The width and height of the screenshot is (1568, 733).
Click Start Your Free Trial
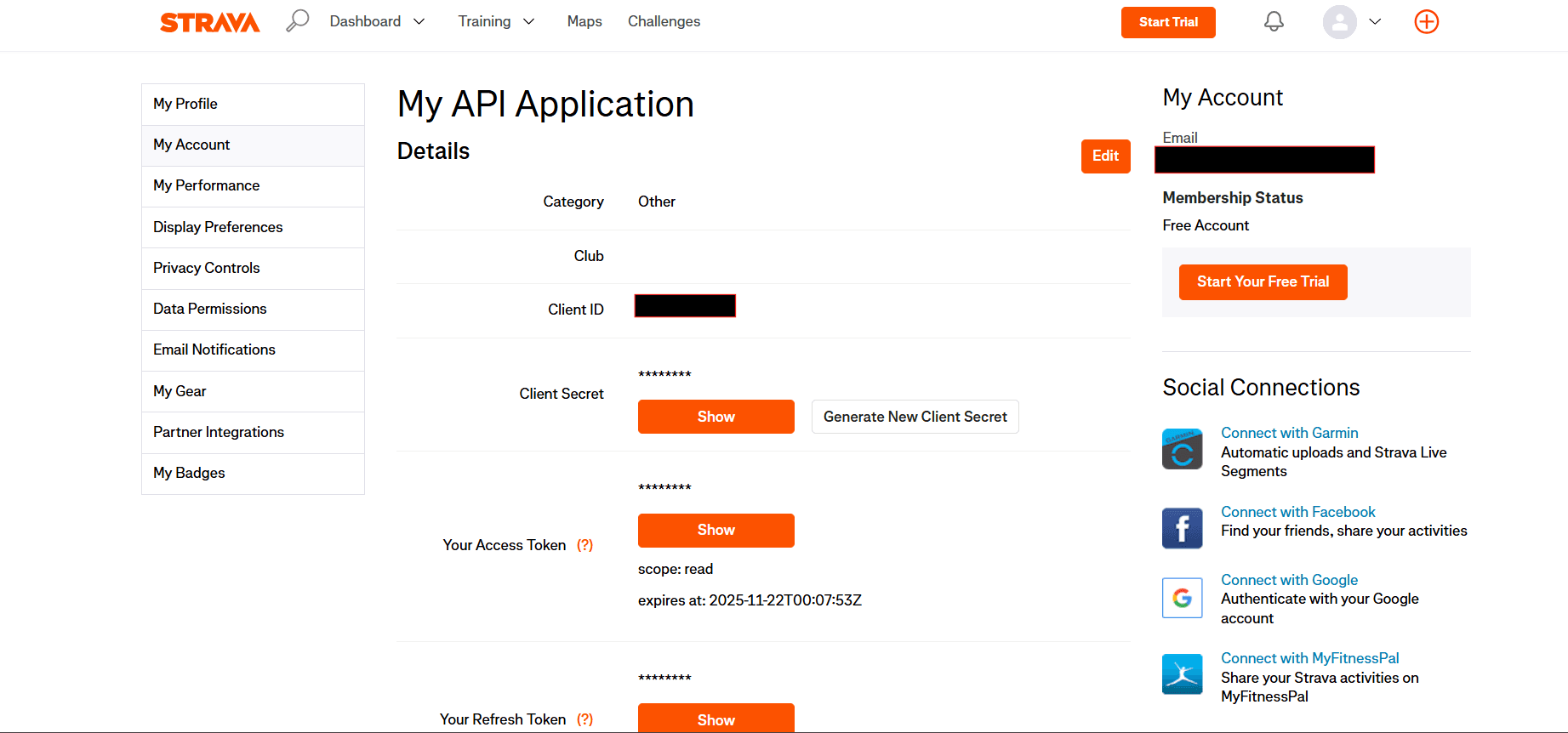point(1263,282)
